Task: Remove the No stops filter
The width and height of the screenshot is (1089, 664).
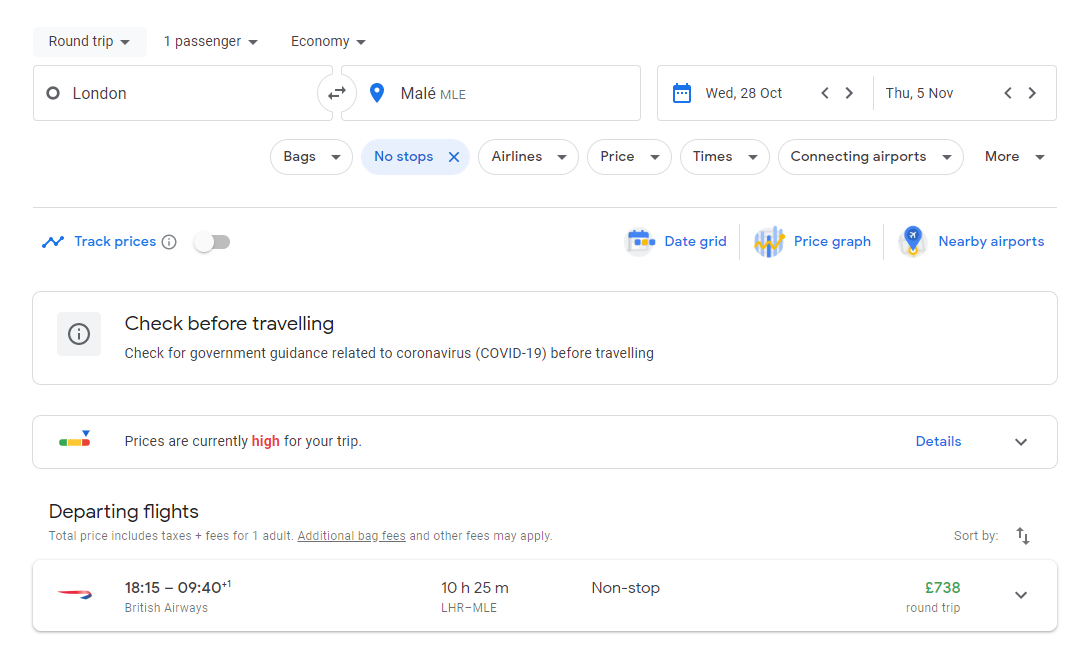Action: [453, 157]
